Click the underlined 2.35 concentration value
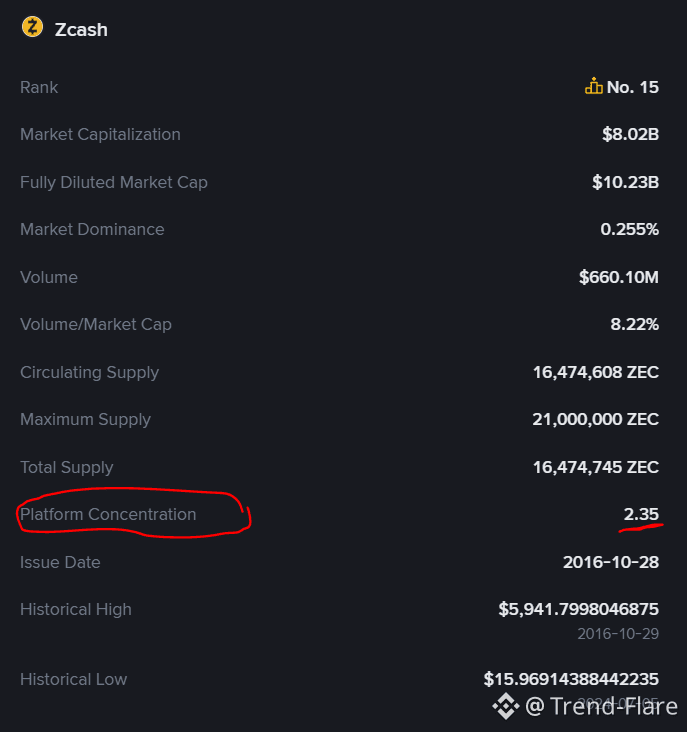 coord(641,514)
